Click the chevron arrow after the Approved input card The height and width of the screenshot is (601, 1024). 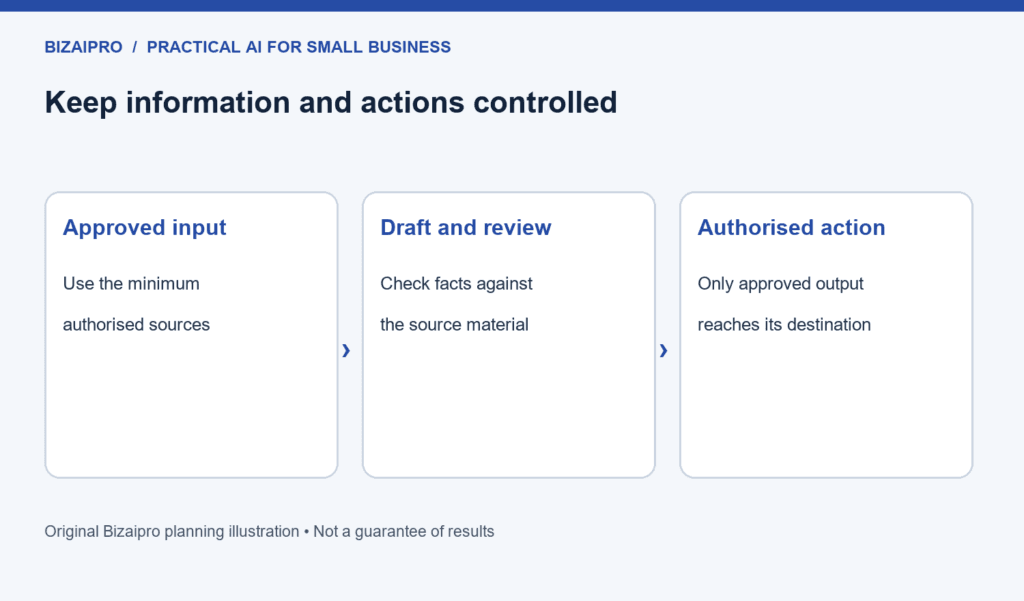coord(346,351)
